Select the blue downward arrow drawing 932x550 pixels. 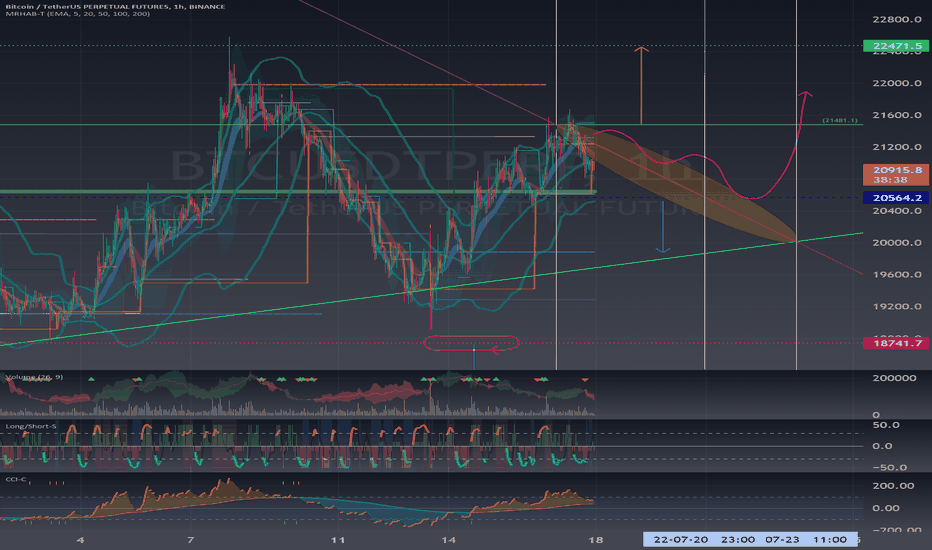(x=663, y=227)
